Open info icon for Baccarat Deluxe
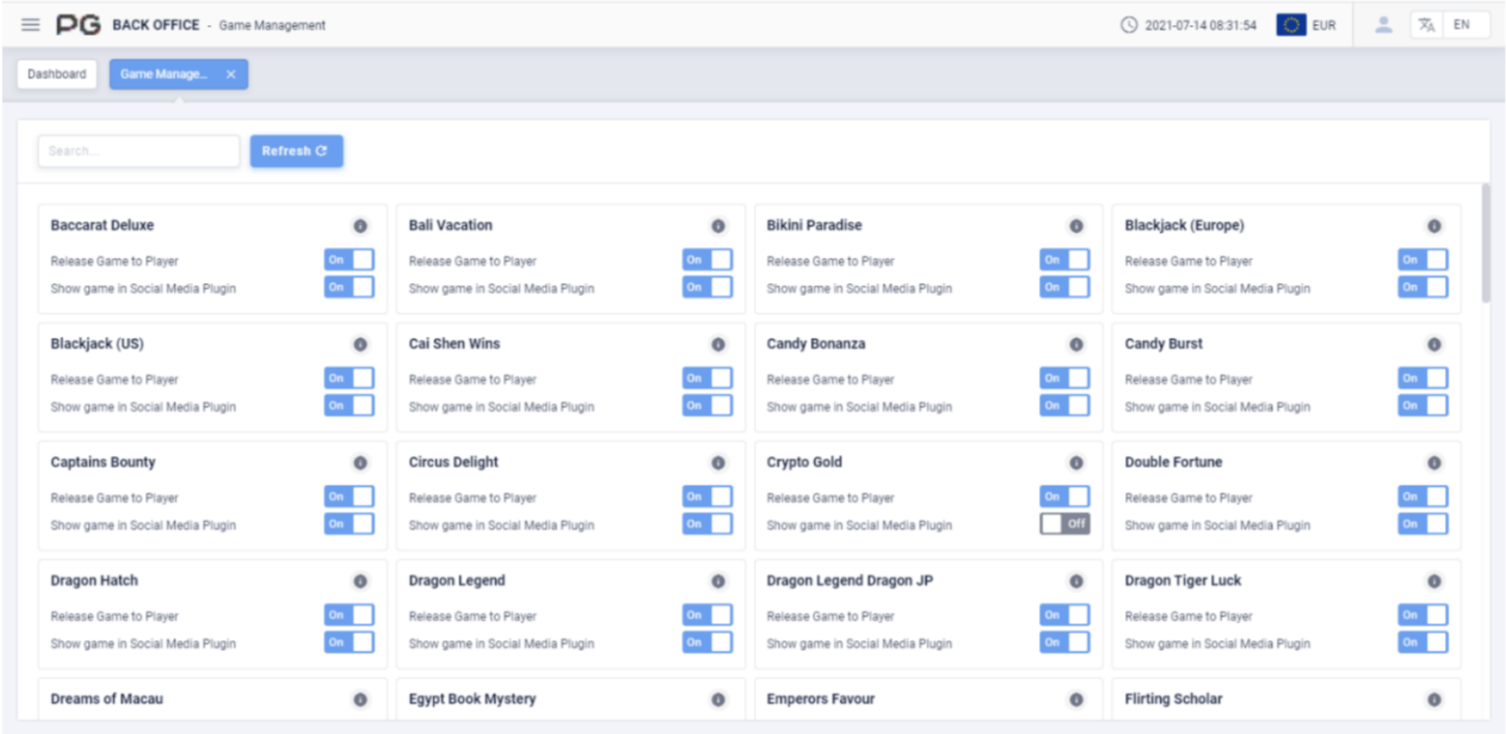The width and height of the screenshot is (1506, 734). pyautogui.click(x=360, y=226)
